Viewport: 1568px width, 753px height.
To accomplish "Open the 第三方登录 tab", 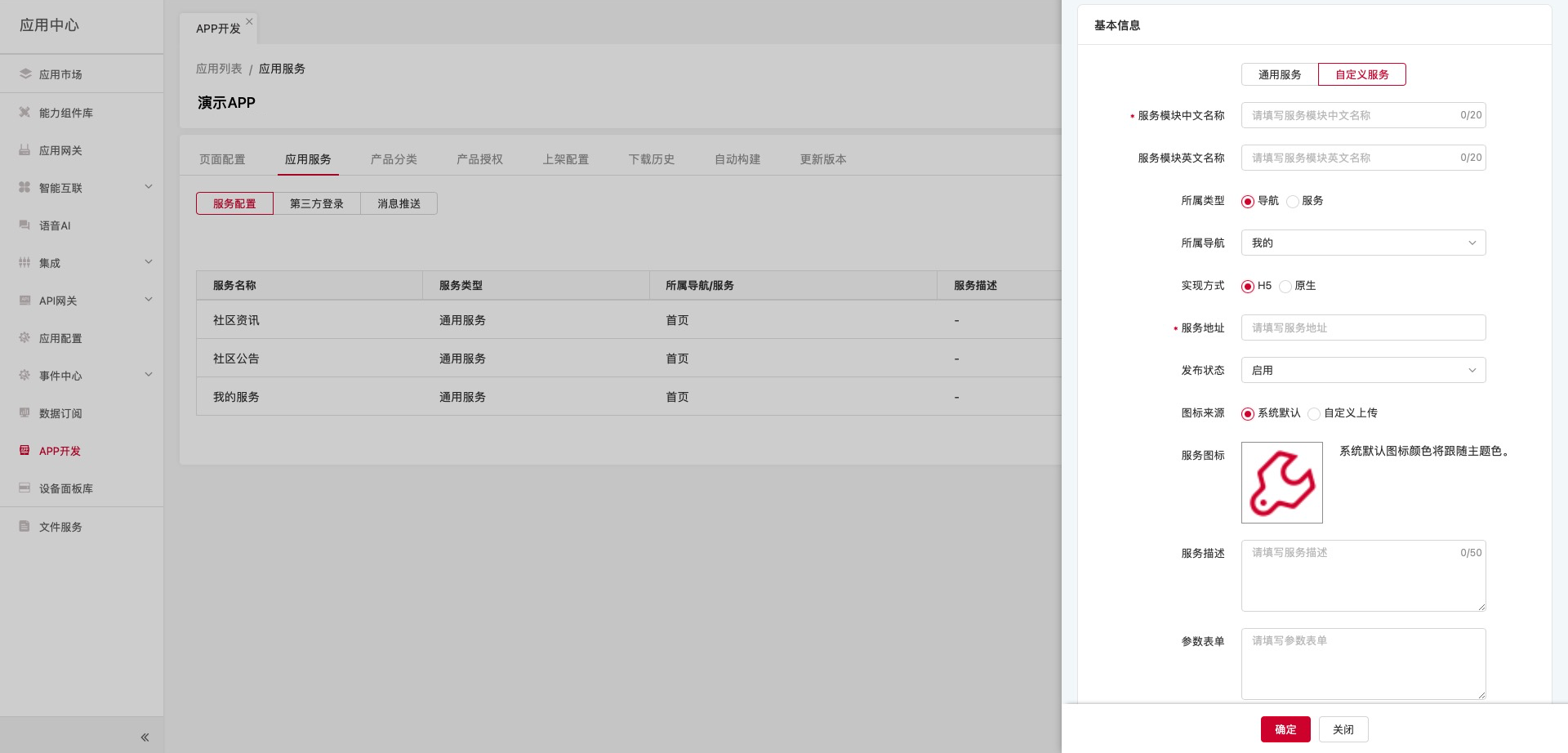I will click(316, 203).
